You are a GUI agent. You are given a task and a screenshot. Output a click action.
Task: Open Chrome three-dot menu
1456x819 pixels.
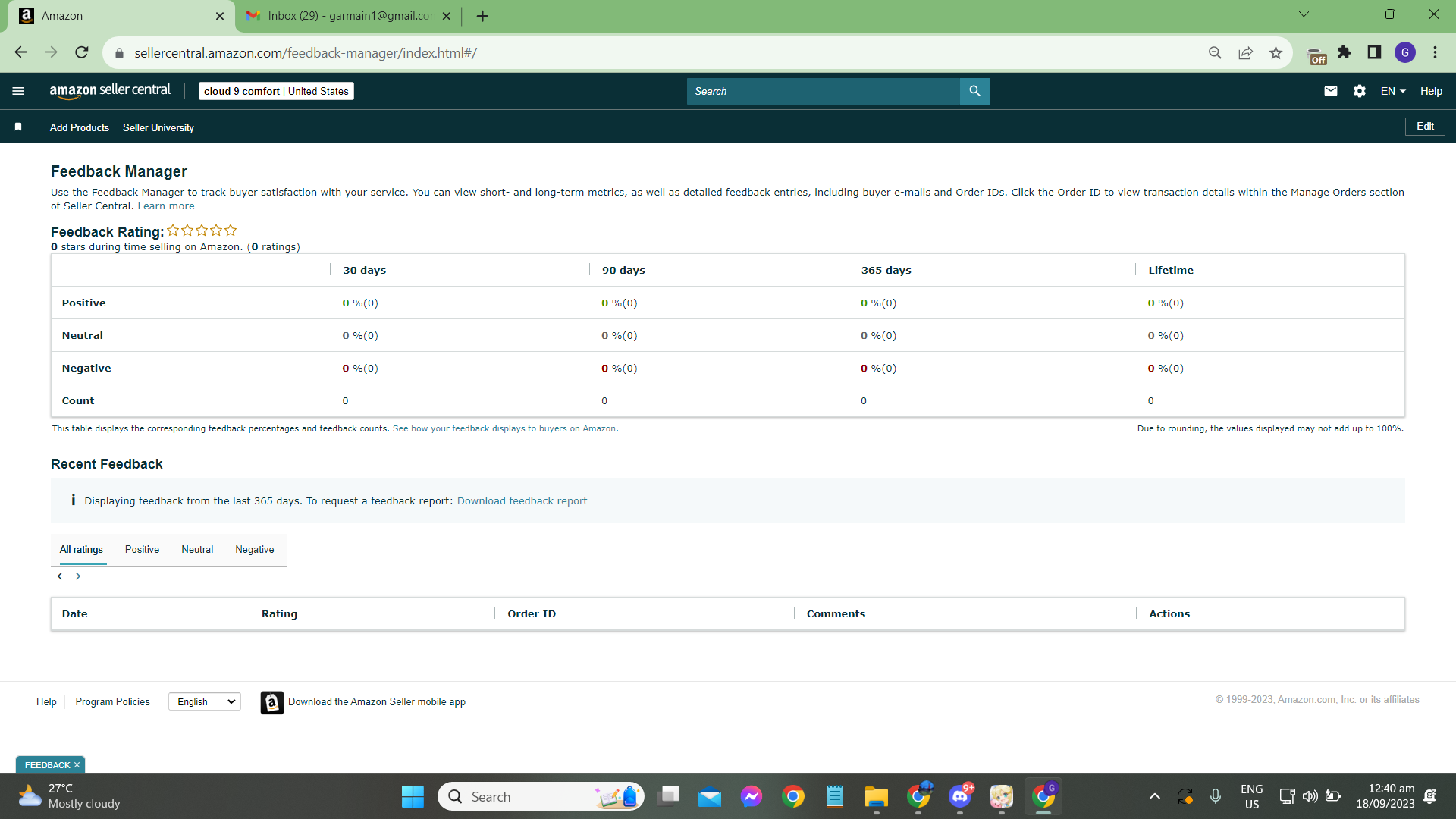(1435, 52)
